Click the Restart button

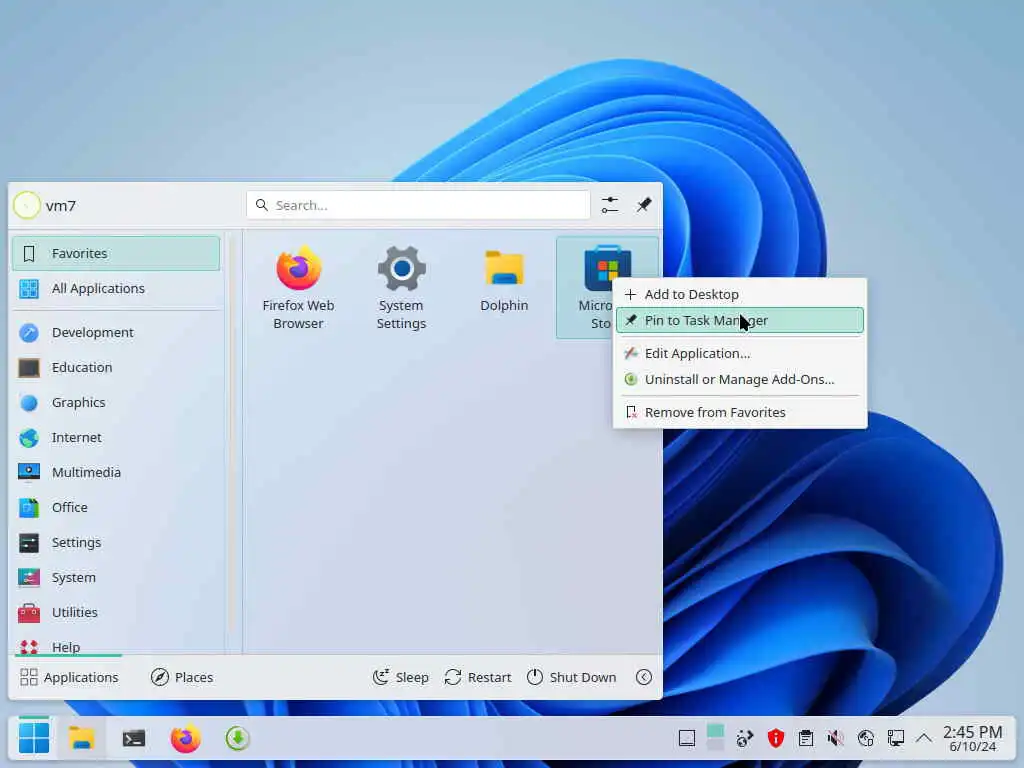pos(478,677)
